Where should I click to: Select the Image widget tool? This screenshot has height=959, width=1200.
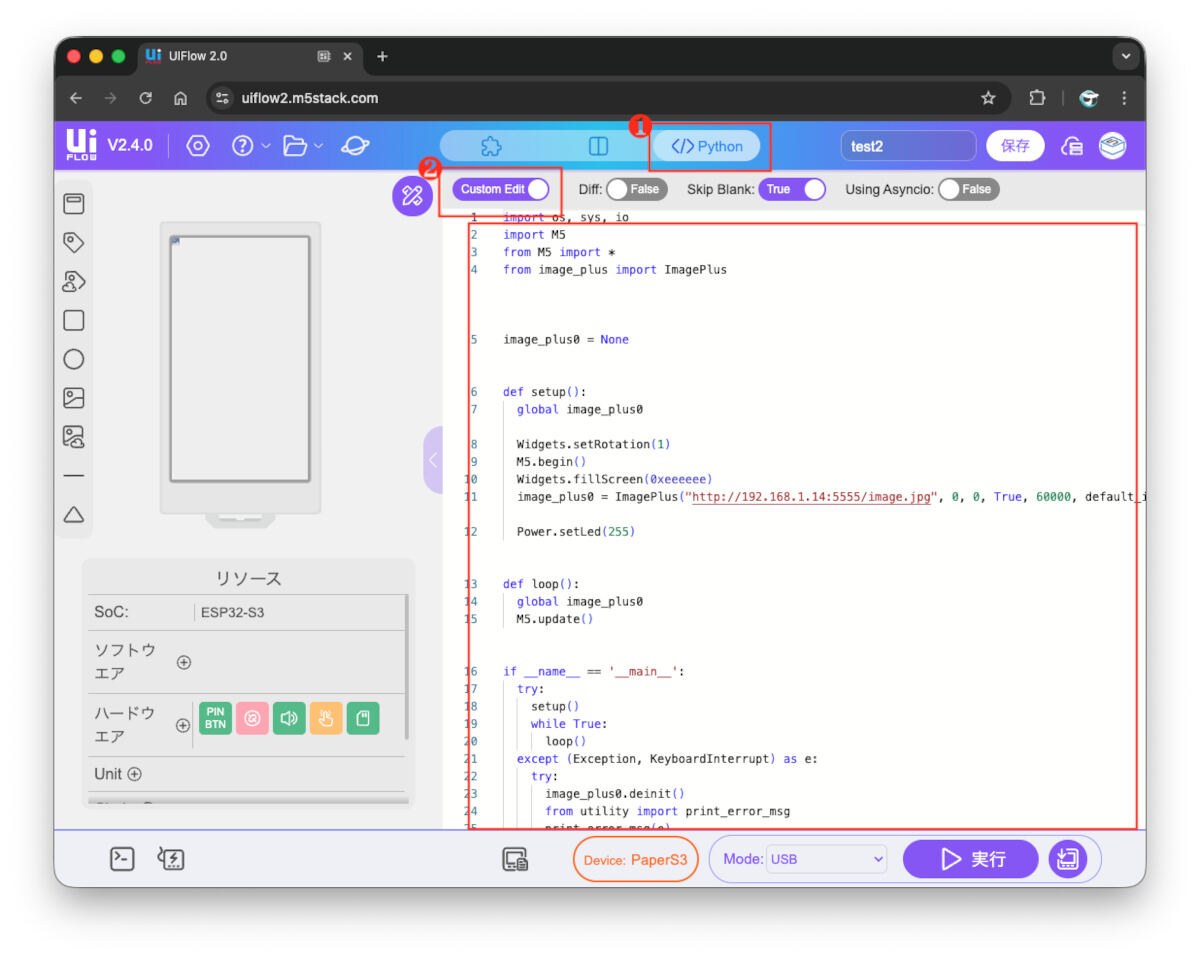coord(73,397)
